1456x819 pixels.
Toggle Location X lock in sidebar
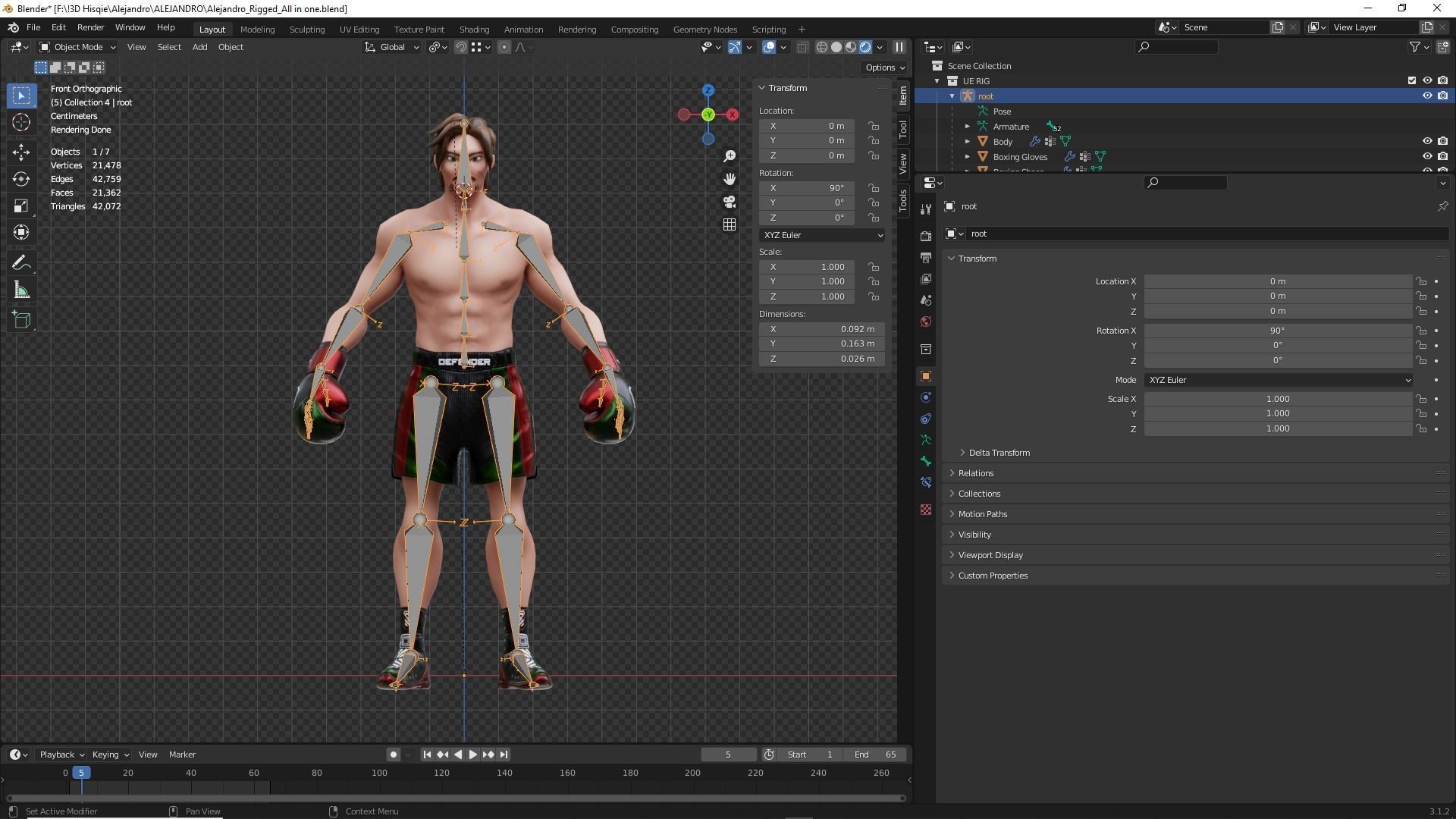pos(874,126)
